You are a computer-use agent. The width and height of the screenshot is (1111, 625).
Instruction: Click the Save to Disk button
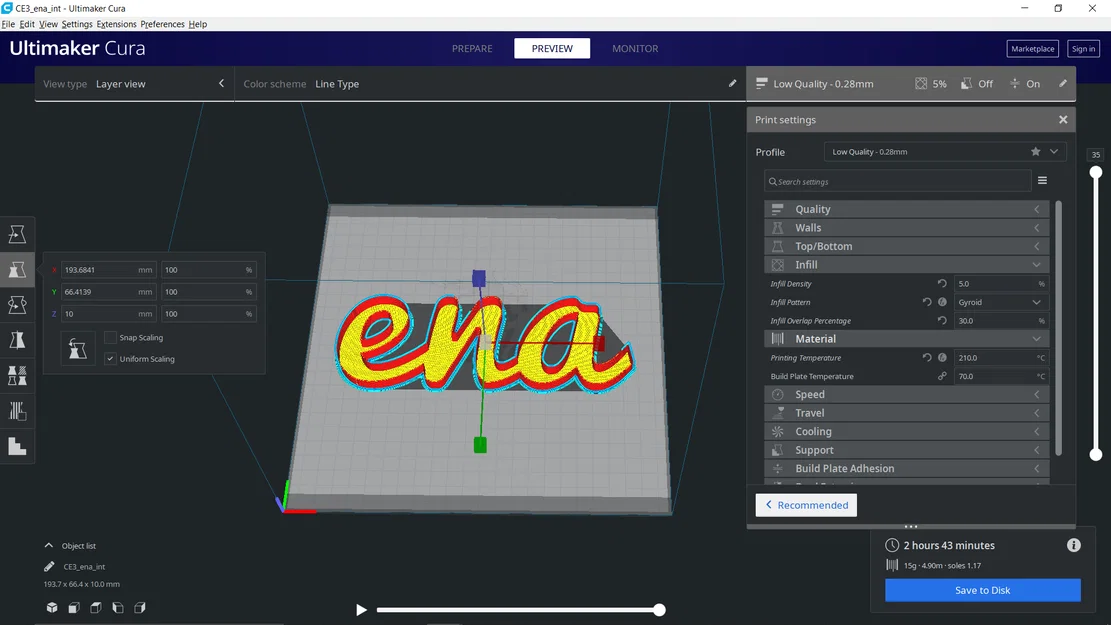pyautogui.click(x=982, y=590)
